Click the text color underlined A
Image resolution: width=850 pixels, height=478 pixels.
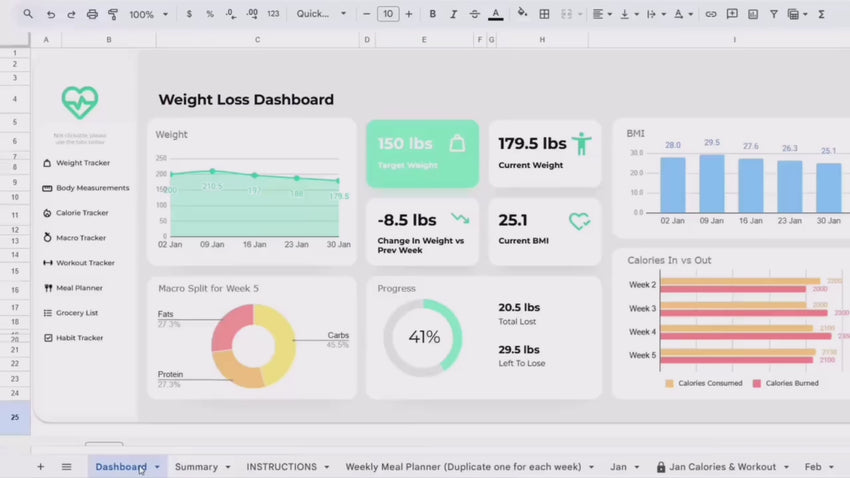tap(495, 14)
